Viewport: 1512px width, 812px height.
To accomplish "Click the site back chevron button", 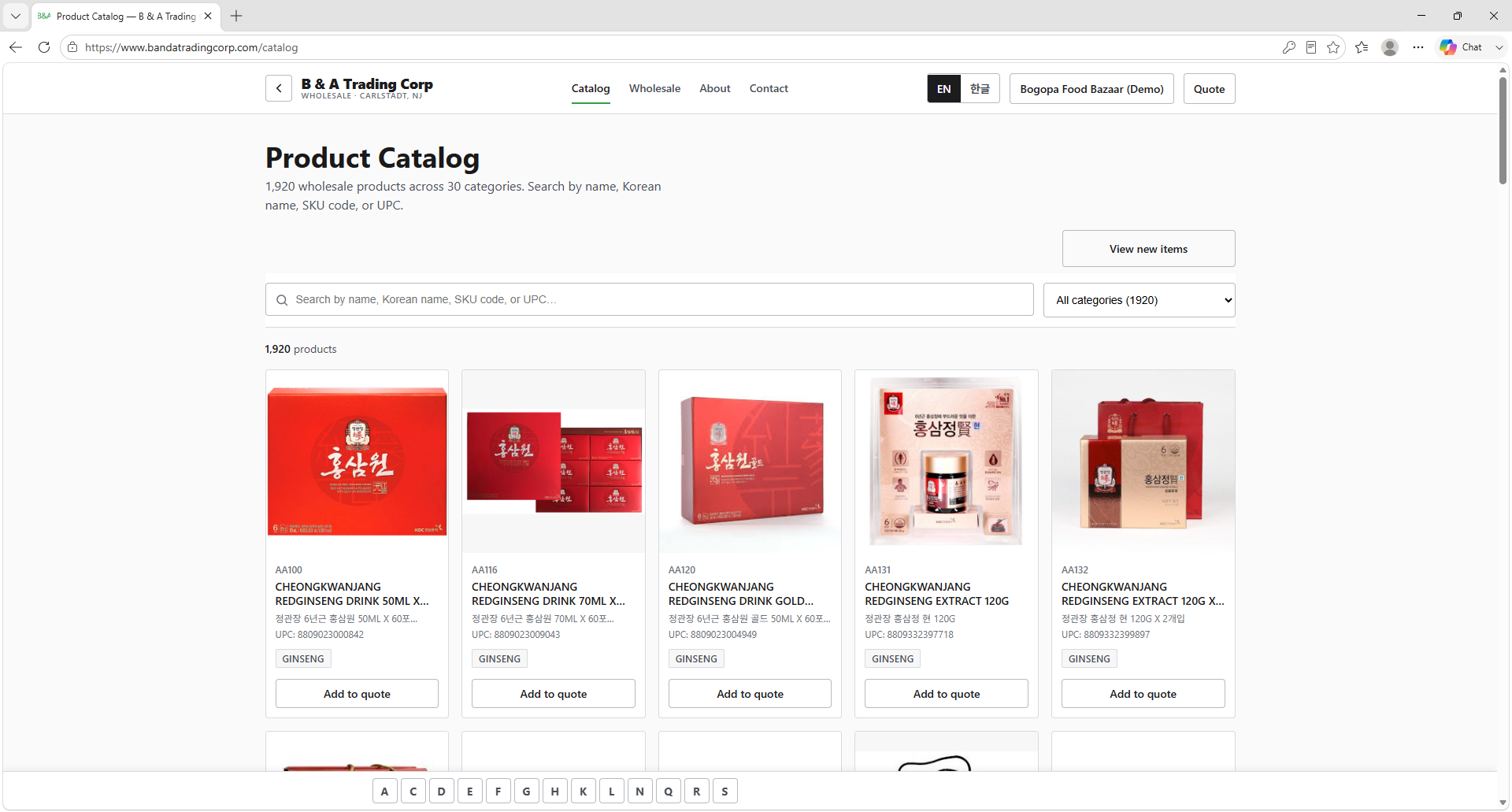I will click(279, 89).
